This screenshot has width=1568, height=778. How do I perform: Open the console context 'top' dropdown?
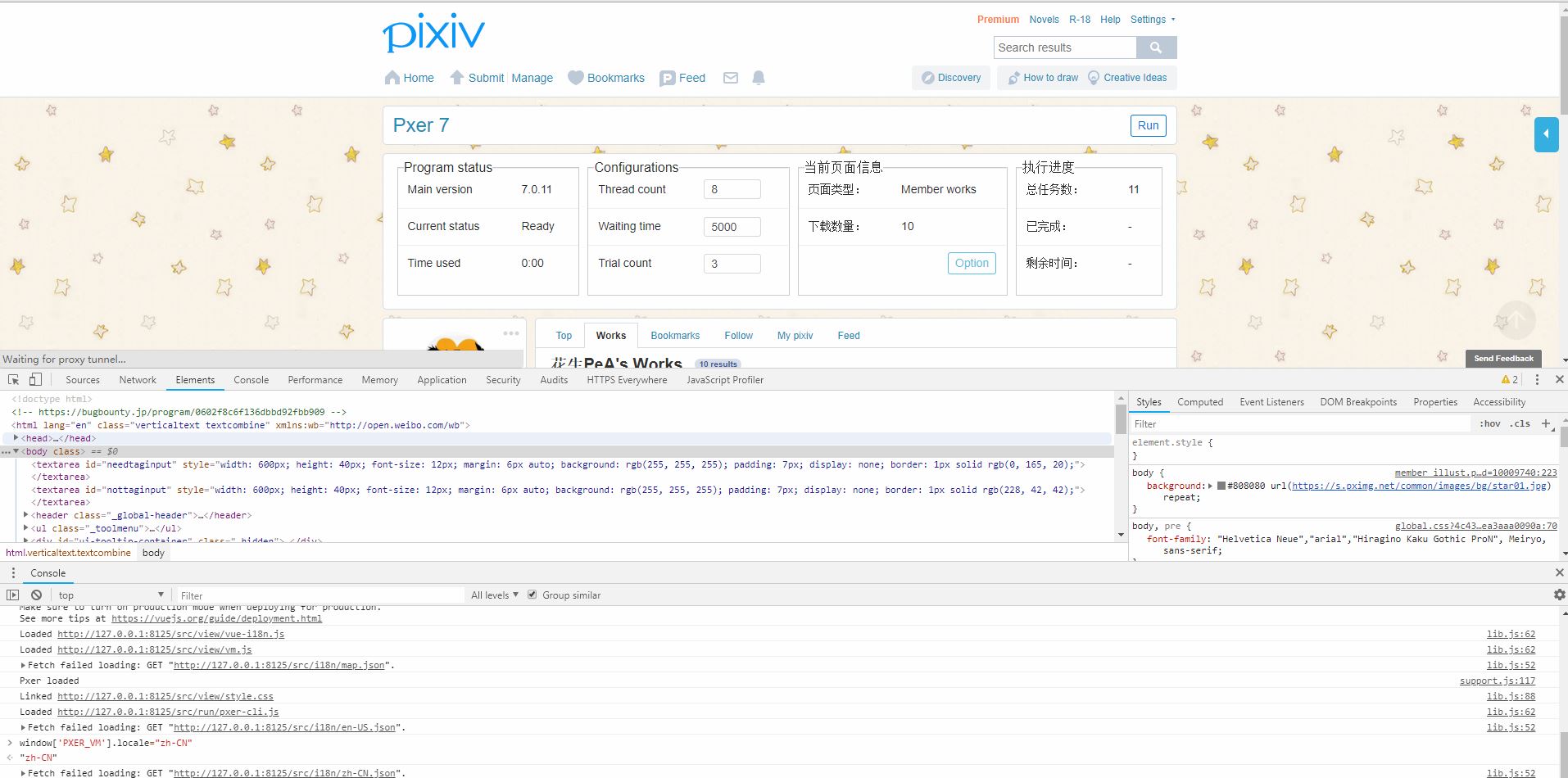(x=111, y=595)
